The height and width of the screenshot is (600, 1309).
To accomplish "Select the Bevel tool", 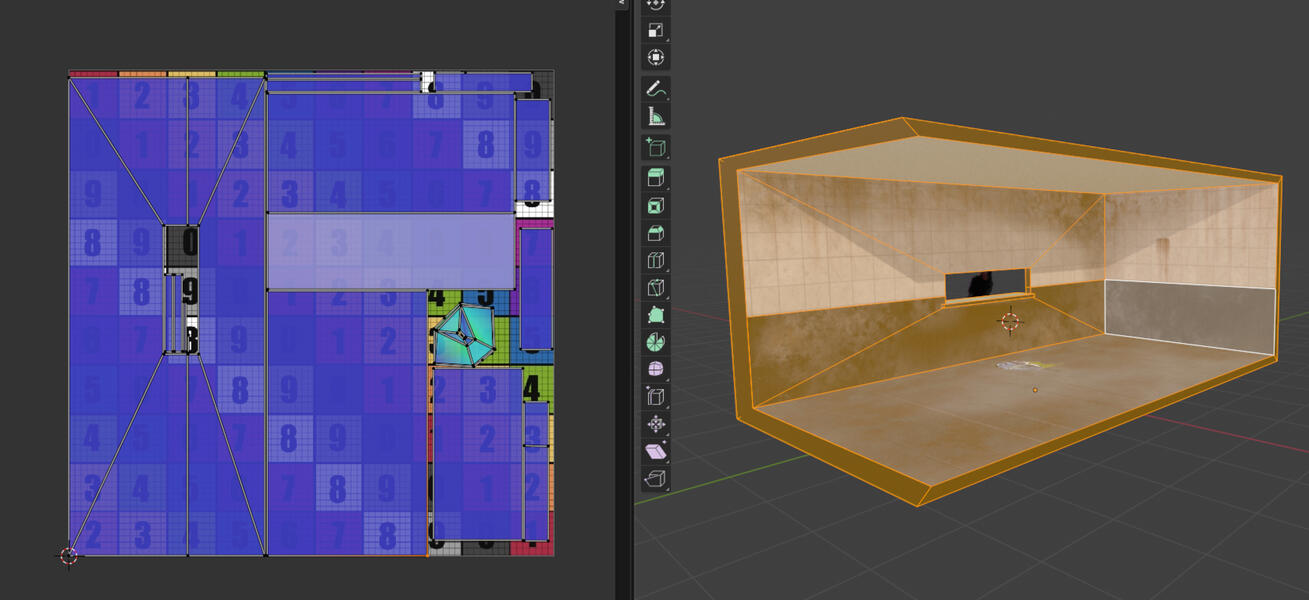I will tap(655, 233).
